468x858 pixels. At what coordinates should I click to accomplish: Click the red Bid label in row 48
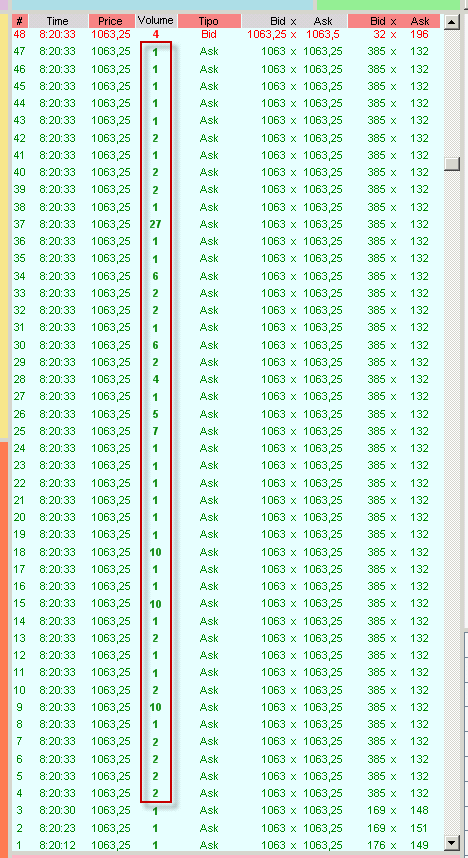[x=209, y=34]
